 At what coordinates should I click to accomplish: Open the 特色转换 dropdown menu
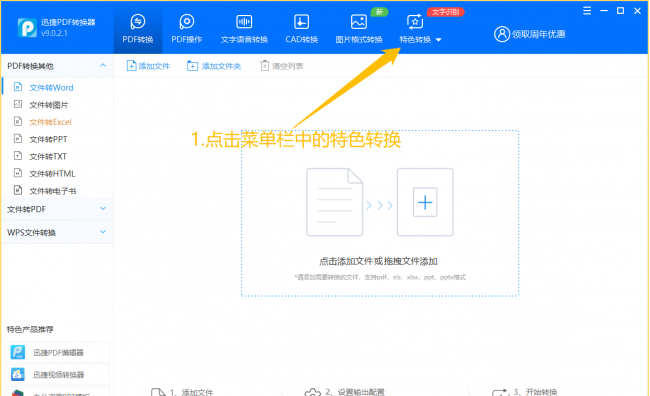(x=420, y=28)
